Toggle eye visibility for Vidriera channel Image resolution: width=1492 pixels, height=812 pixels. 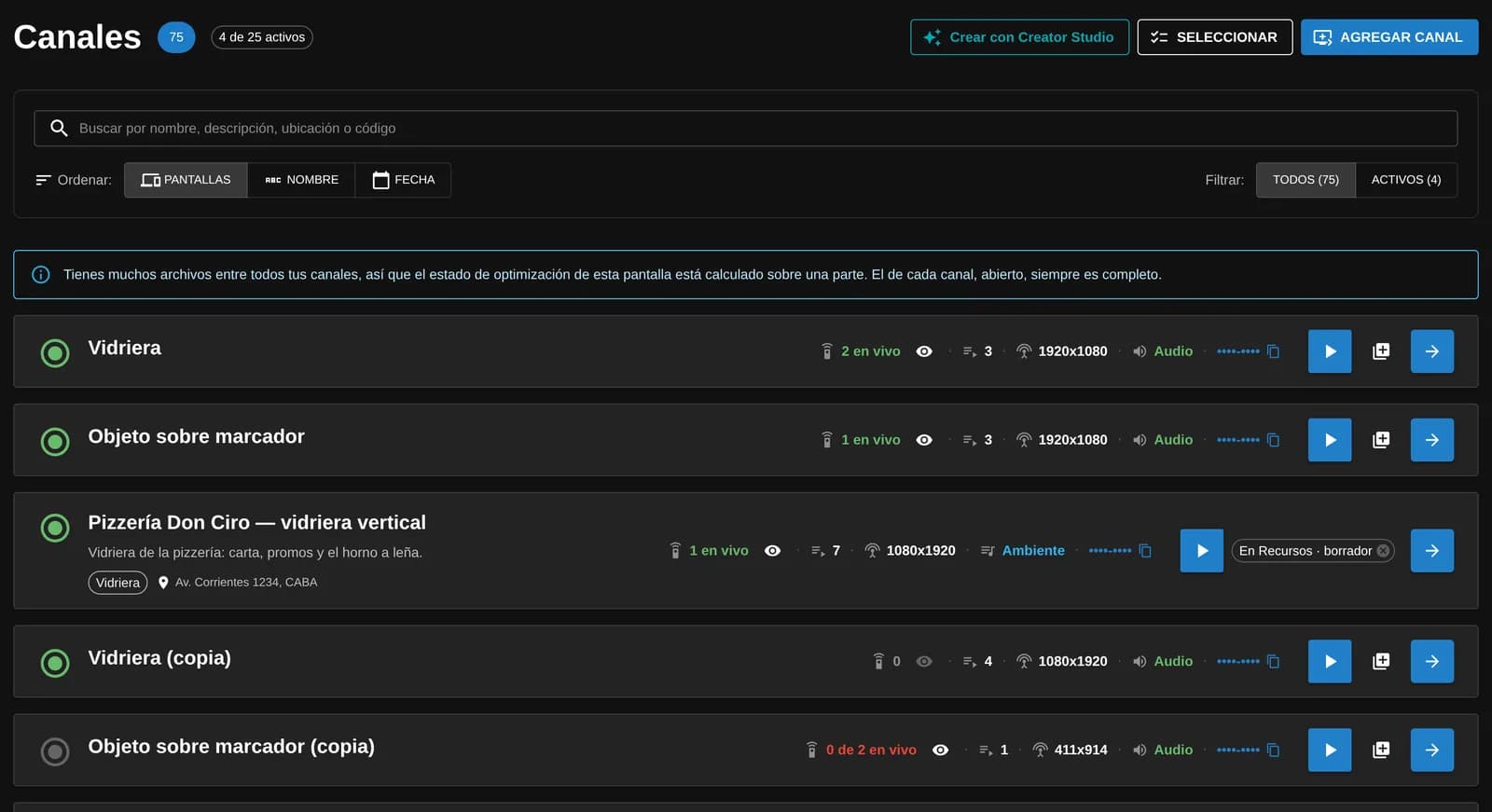924,351
